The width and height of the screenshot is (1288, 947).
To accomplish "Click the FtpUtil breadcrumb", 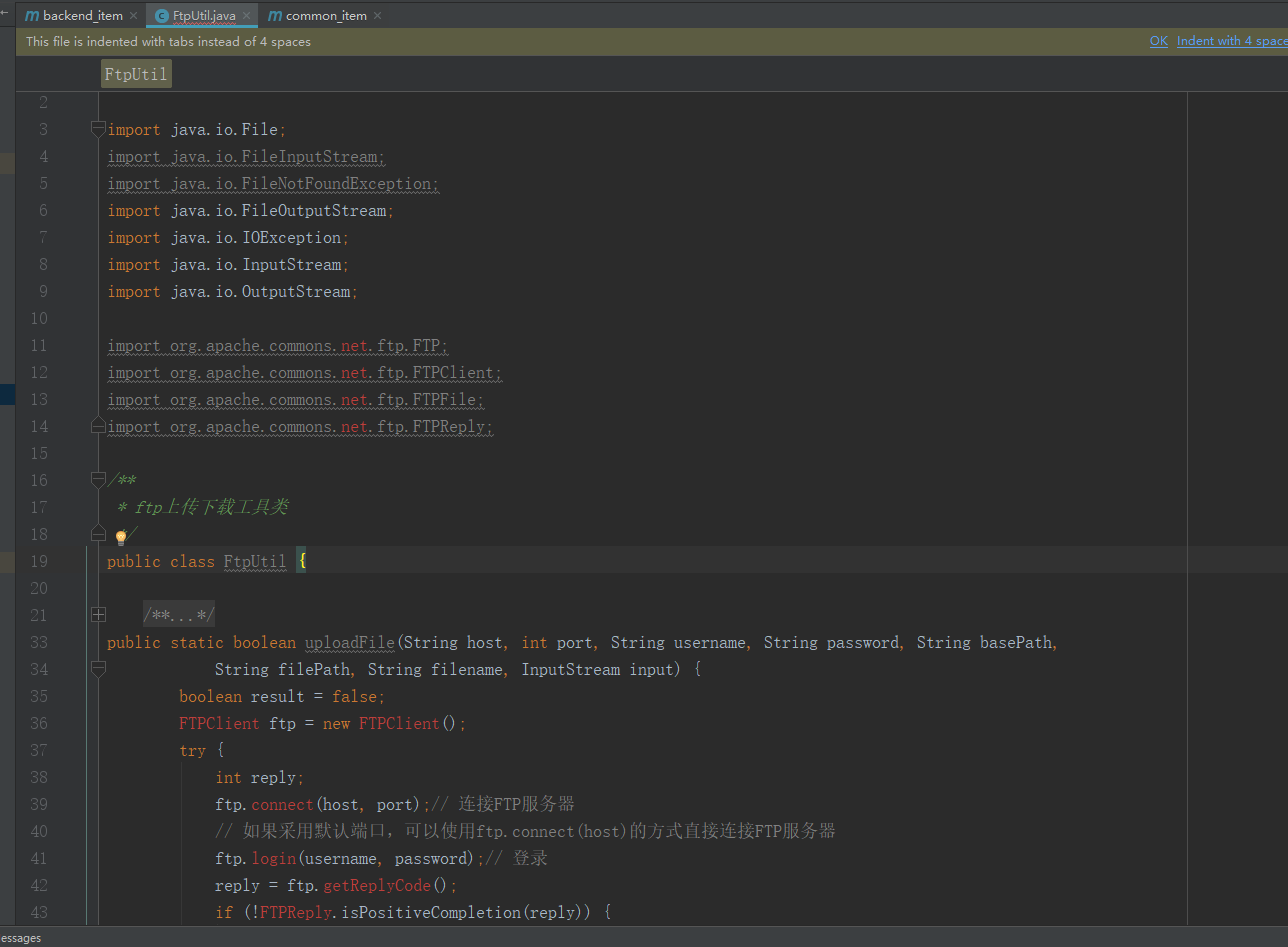I will click(x=136, y=74).
